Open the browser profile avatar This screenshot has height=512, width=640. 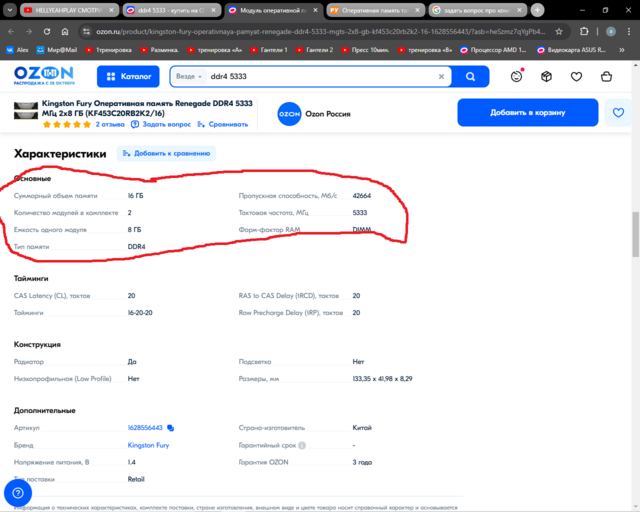coord(611,31)
